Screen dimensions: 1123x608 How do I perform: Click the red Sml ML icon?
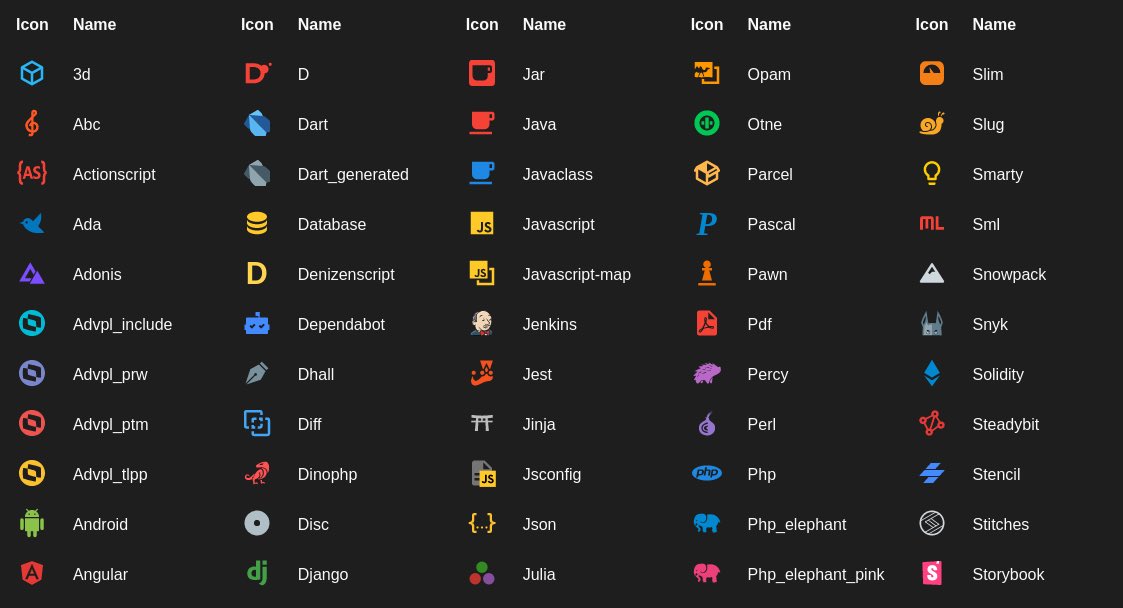(932, 223)
